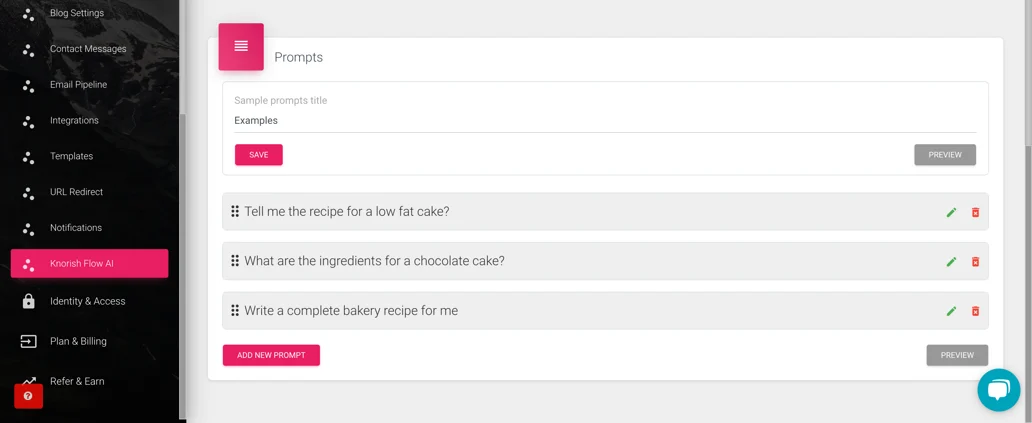Open Knorish Flow AI menu item
This screenshot has height=423, width=1032.
[x=90, y=263]
